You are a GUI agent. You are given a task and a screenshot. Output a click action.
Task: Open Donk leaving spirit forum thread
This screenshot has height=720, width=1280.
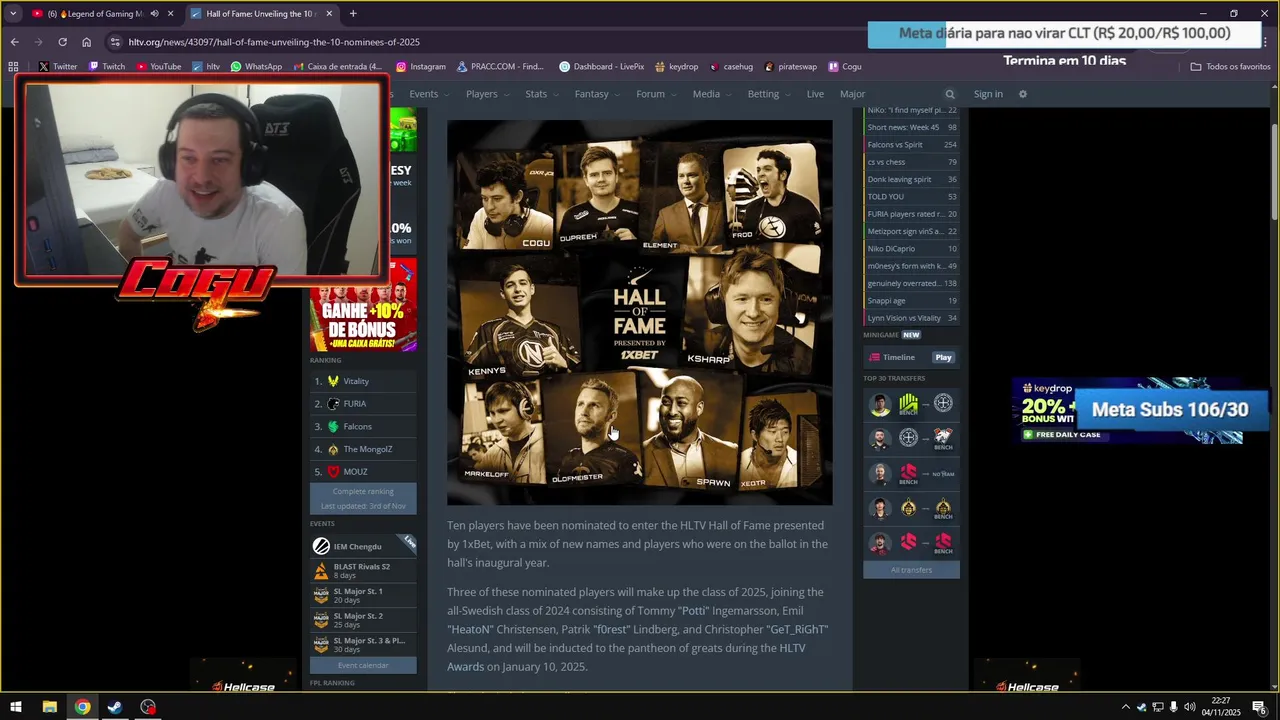[x=911, y=179]
